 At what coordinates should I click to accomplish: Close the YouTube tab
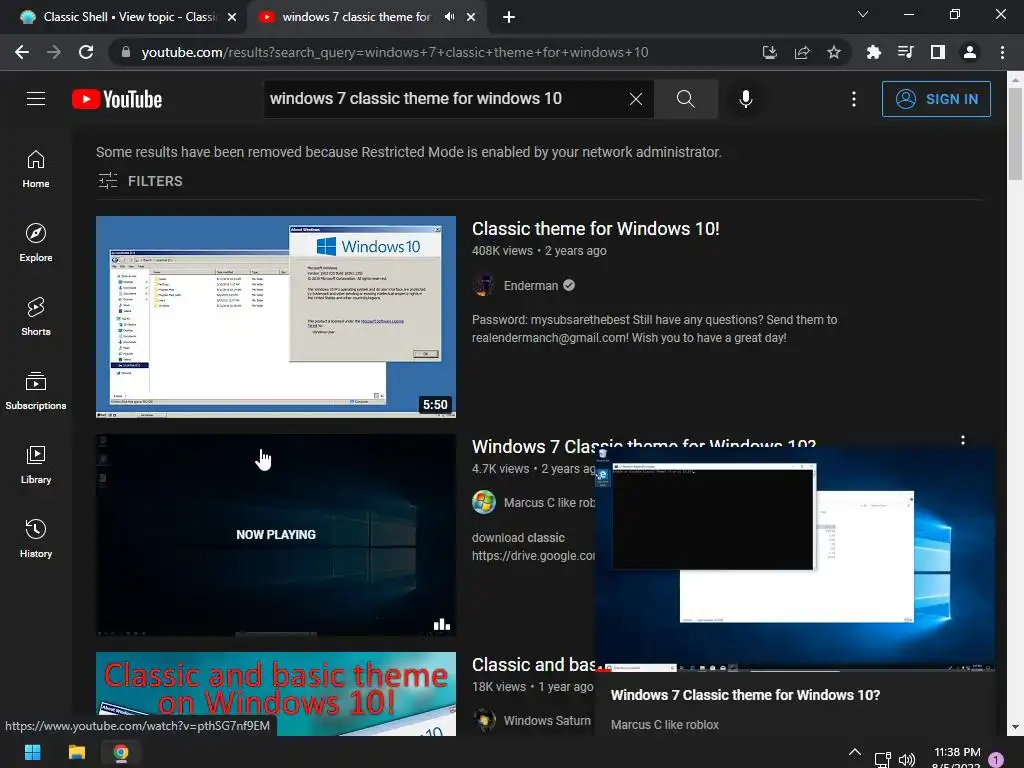coord(471,17)
